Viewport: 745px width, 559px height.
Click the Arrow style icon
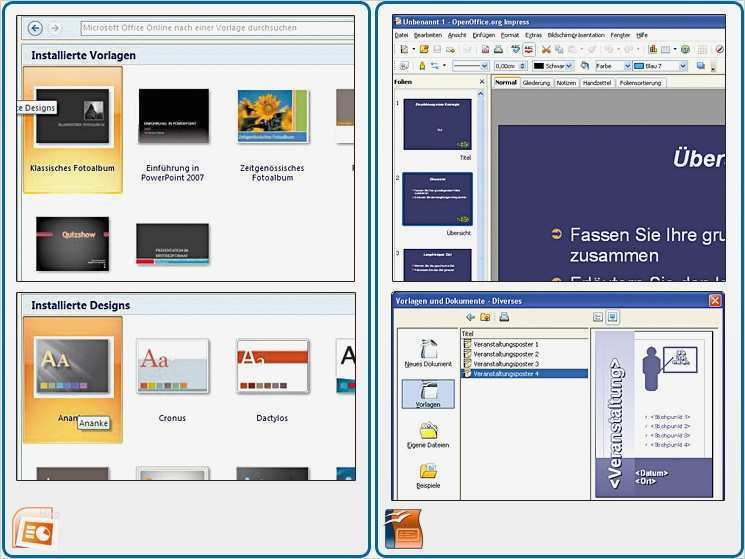(x=435, y=66)
